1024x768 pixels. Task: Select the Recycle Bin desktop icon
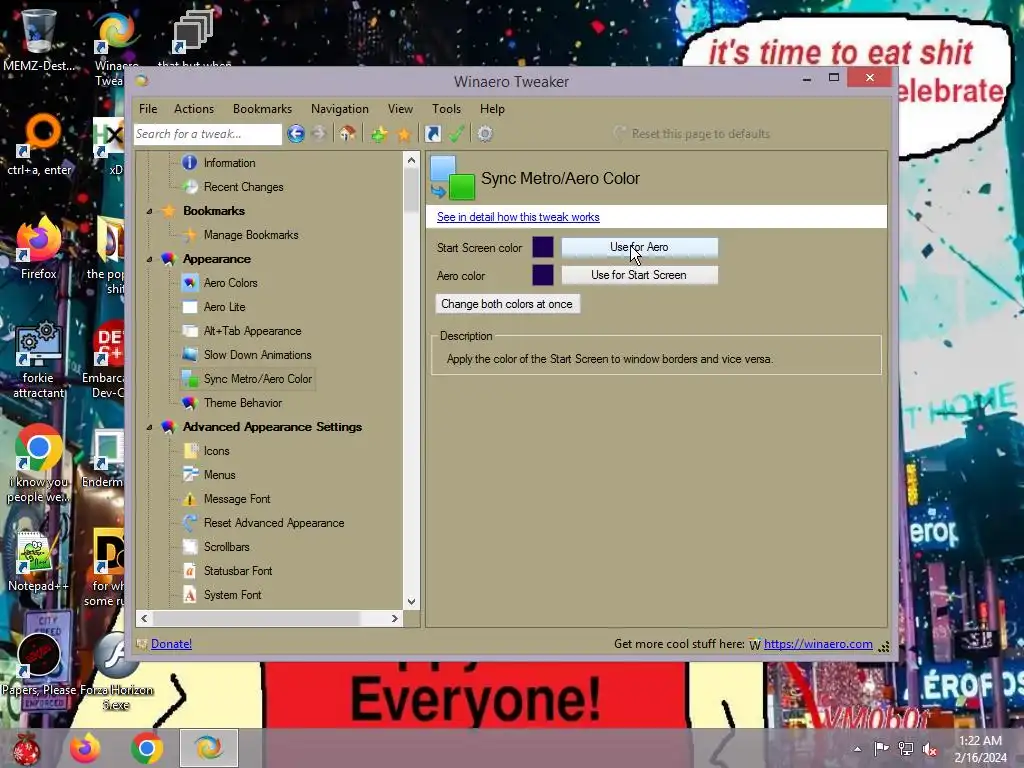coord(39,39)
